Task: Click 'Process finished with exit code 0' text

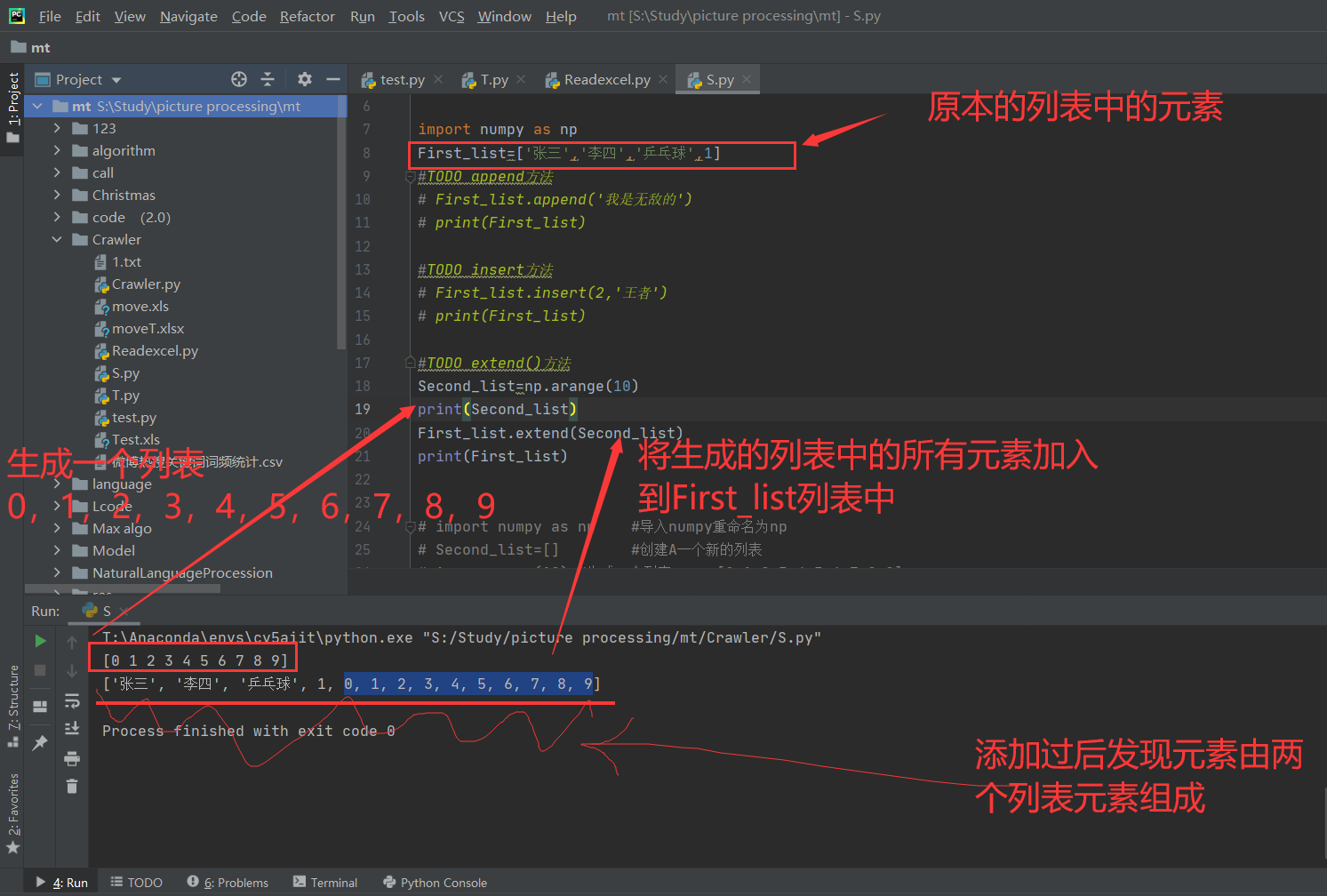Action: click(248, 731)
